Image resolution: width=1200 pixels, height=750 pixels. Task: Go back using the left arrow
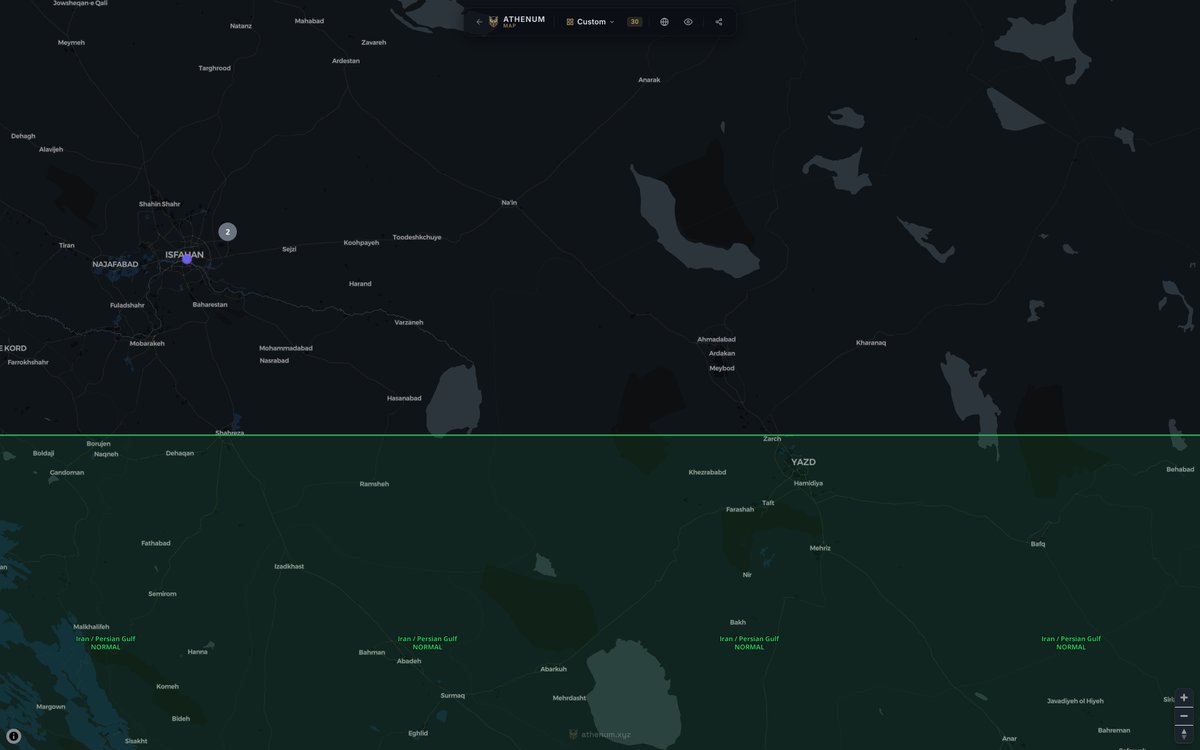pyautogui.click(x=479, y=22)
